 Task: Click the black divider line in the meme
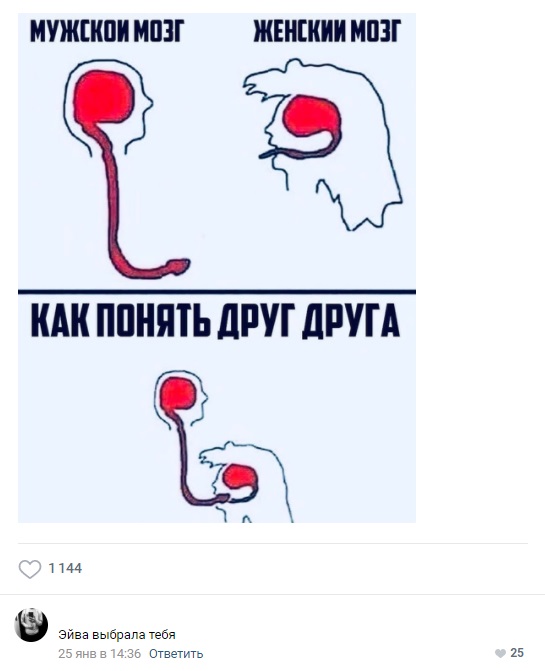[x=217, y=292]
